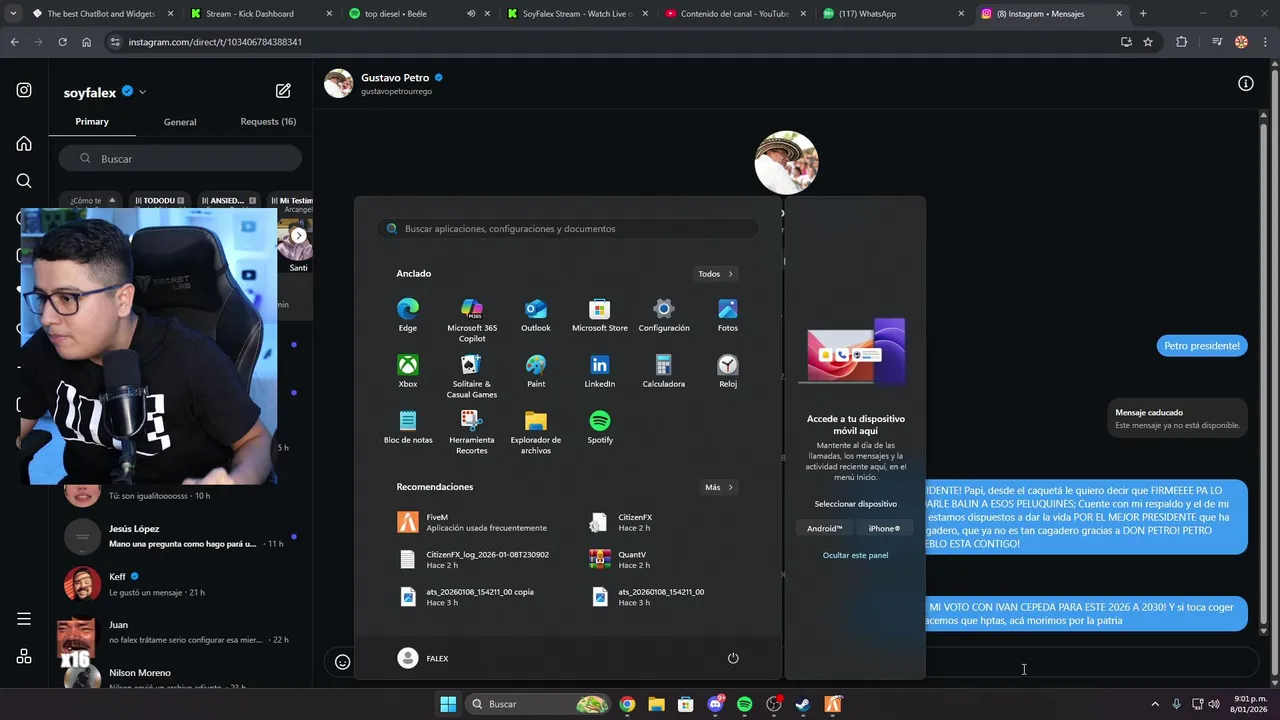Select Android device option

click(x=825, y=528)
